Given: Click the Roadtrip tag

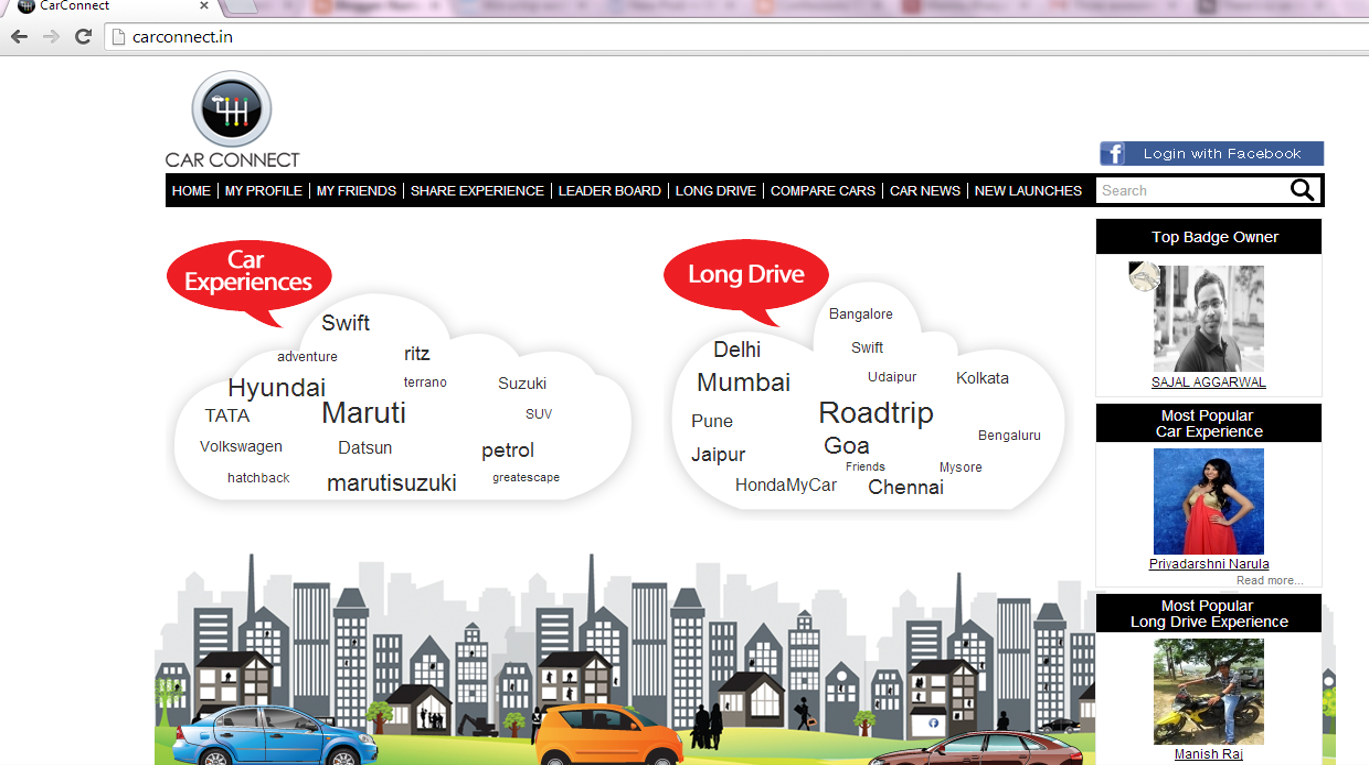Looking at the screenshot, I should (x=876, y=412).
